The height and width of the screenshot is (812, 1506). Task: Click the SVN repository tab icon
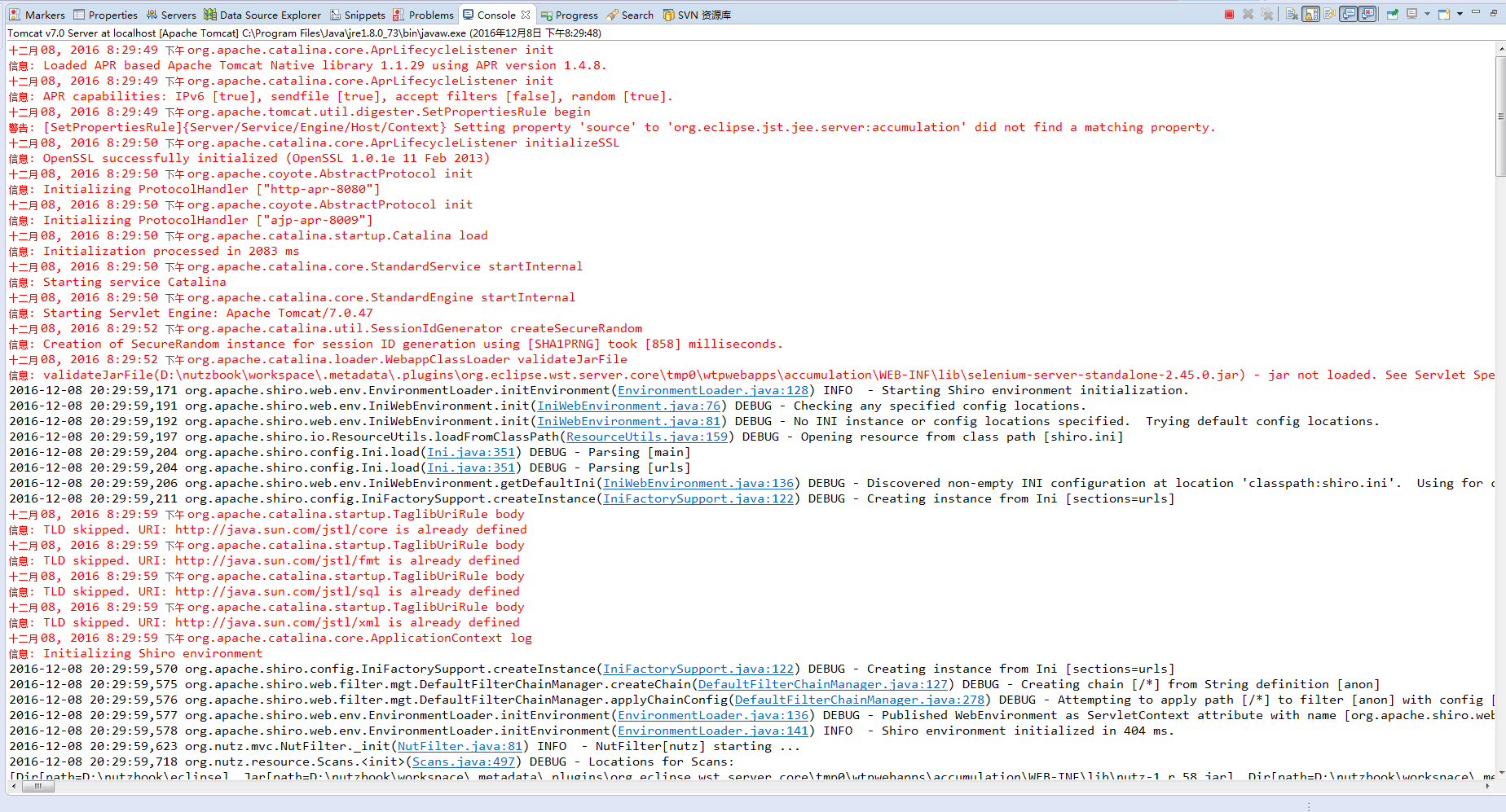[668, 15]
